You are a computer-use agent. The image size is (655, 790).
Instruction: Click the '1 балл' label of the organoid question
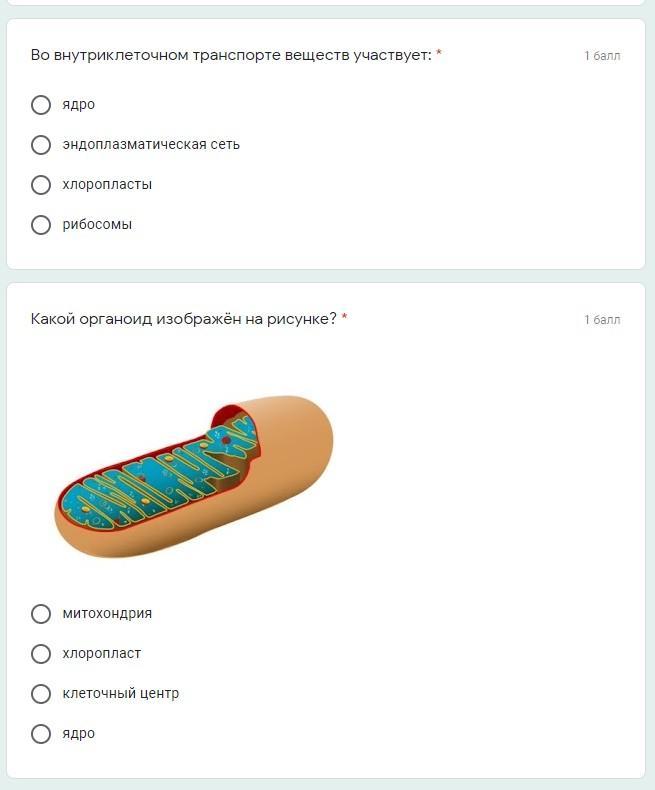(602, 320)
